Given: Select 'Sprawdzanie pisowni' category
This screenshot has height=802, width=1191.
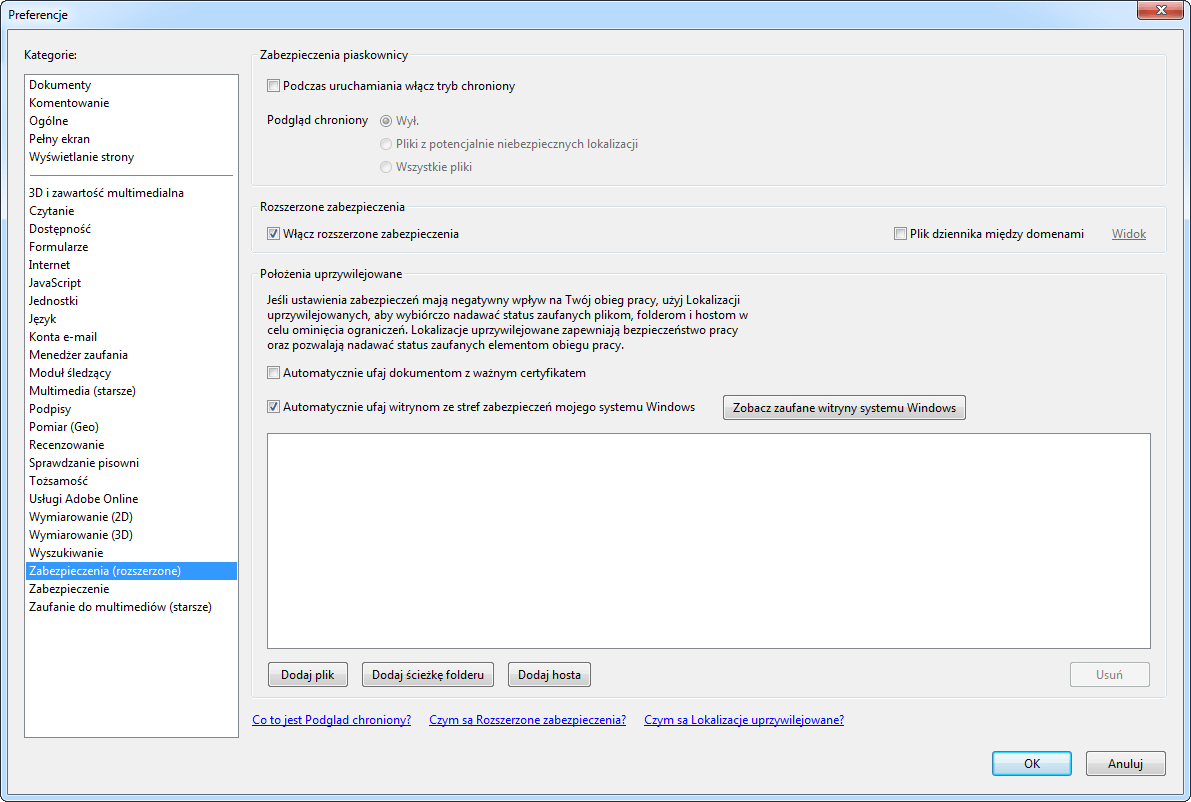Looking at the screenshot, I should [x=131, y=463].
